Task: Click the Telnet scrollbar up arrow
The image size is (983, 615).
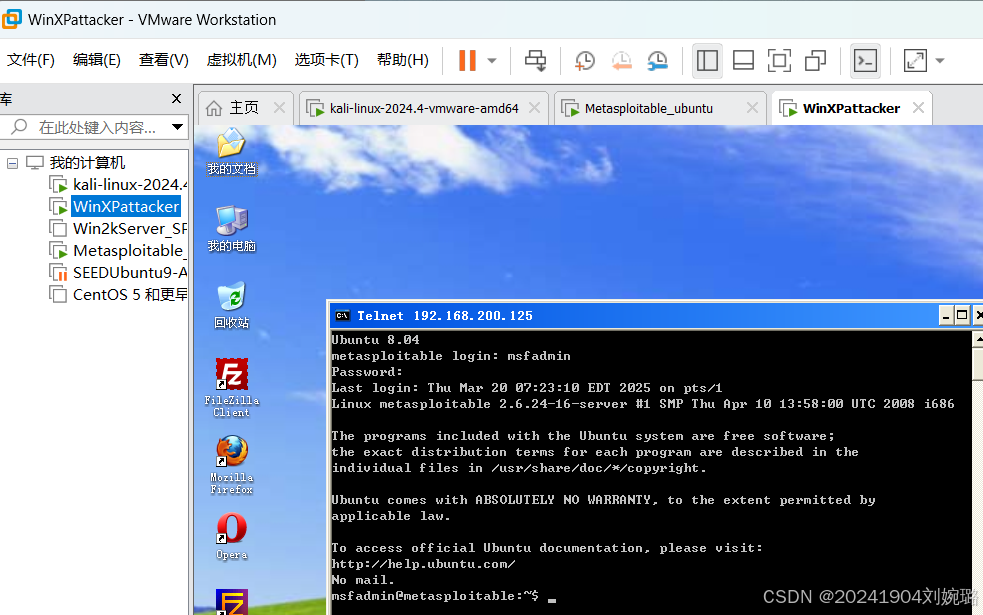Action: point(978,340)
